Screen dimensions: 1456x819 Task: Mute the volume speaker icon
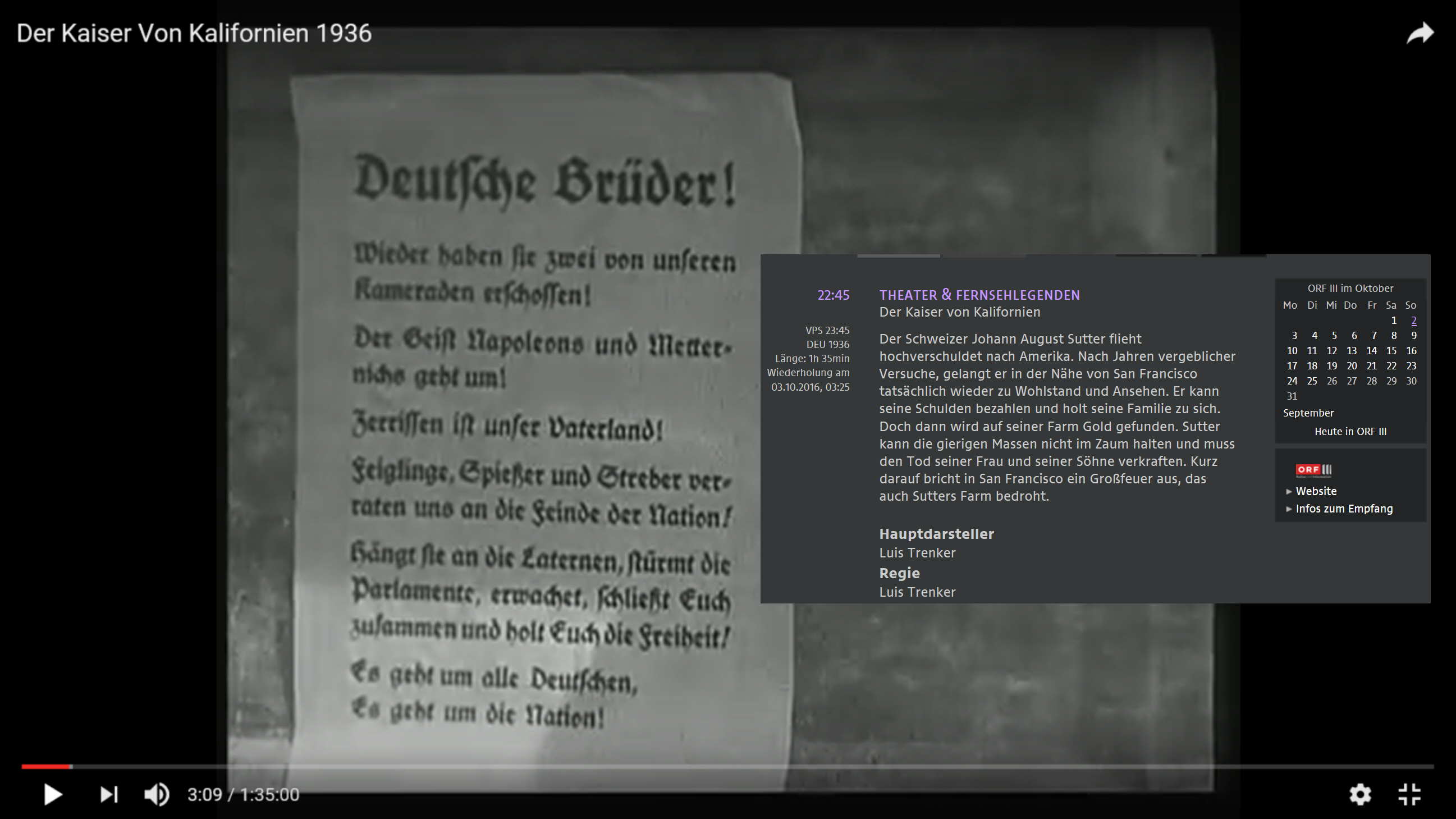click(157, 794)
